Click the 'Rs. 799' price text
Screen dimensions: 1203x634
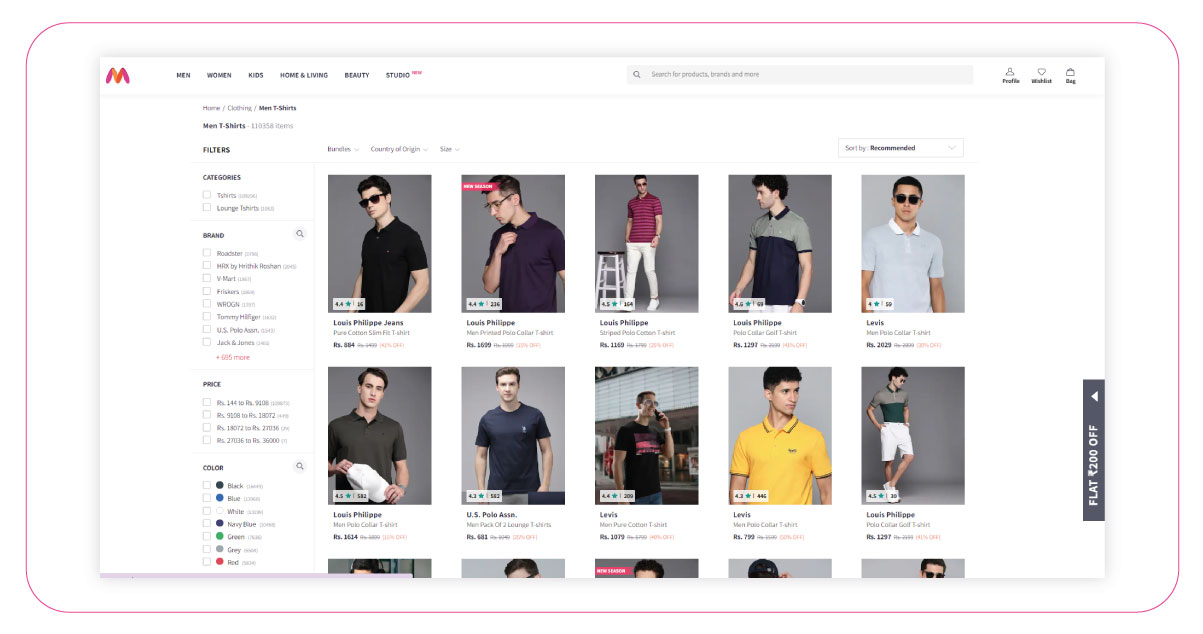click(x=744, y=537)
